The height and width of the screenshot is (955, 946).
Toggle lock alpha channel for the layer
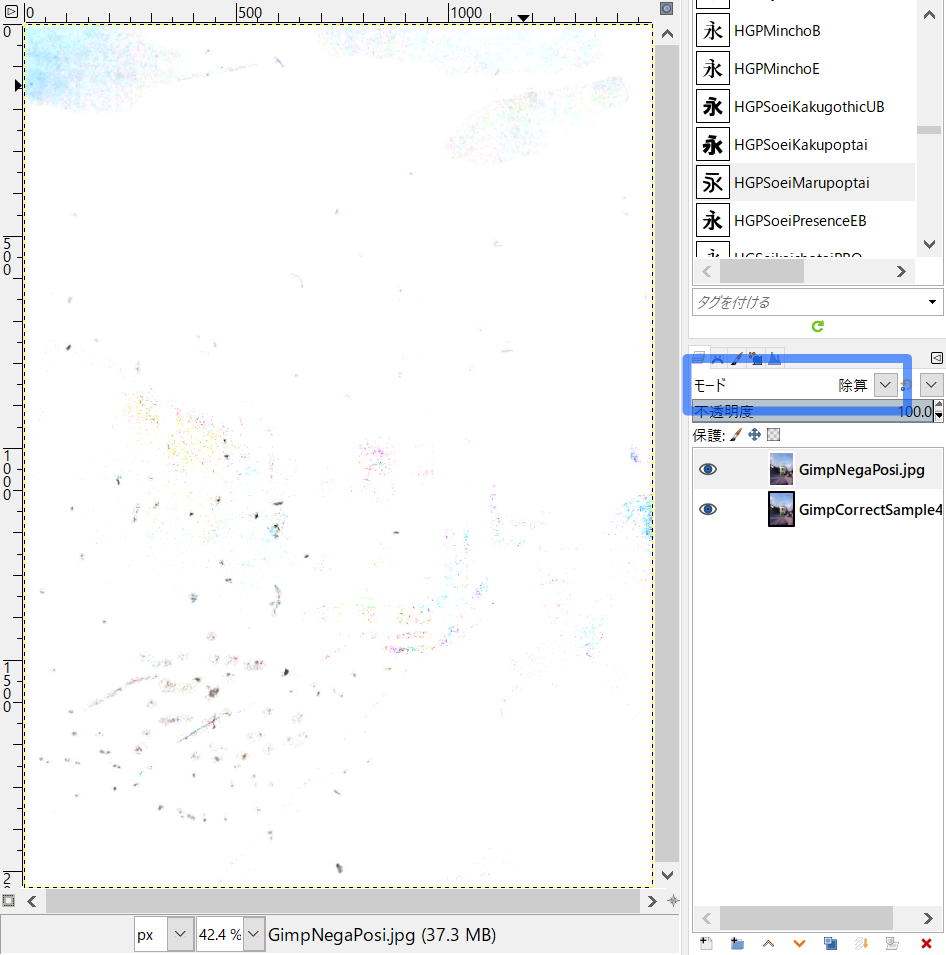[774, 435]
